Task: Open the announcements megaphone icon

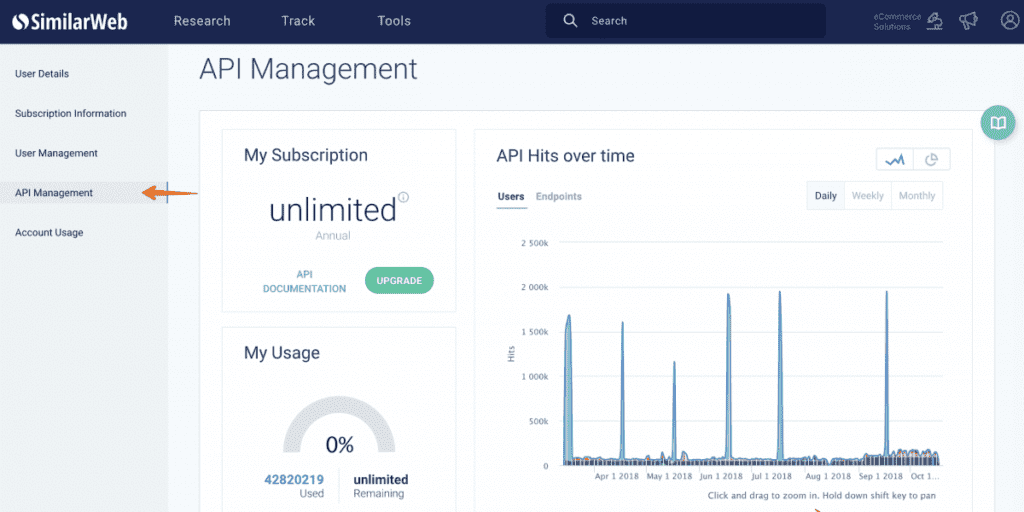Action: [x=968, y=21]
